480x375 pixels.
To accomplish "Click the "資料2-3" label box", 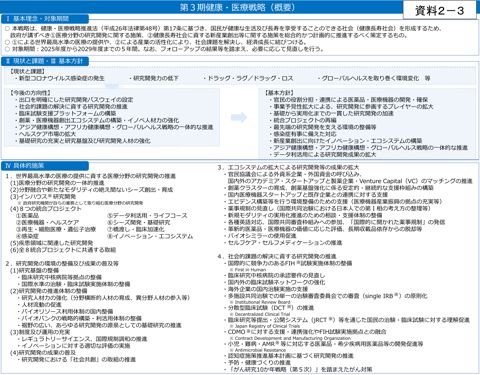I will point(440,10).
